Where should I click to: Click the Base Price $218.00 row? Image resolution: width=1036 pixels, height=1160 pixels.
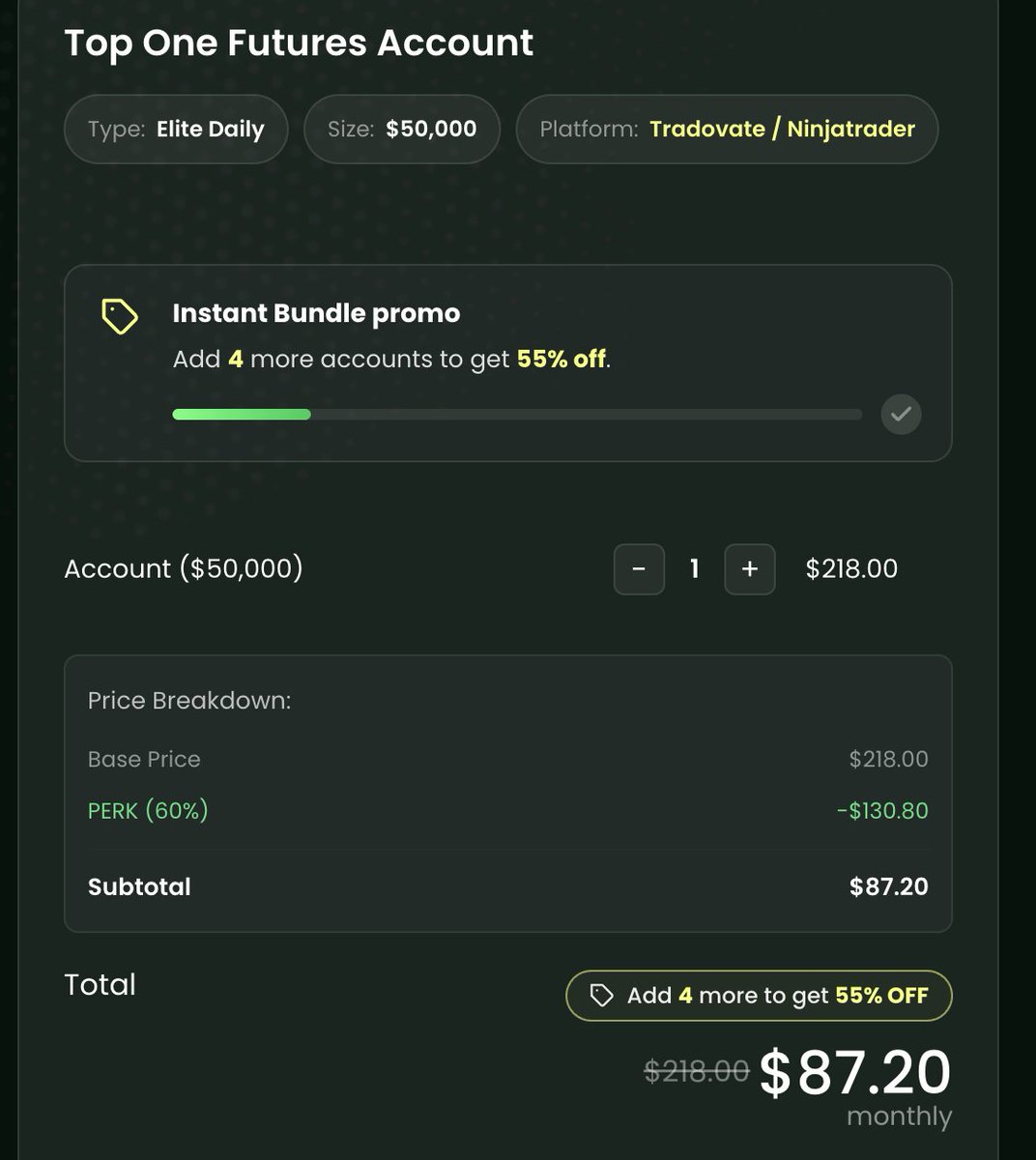pyautogui.click(x=507, y=759)
